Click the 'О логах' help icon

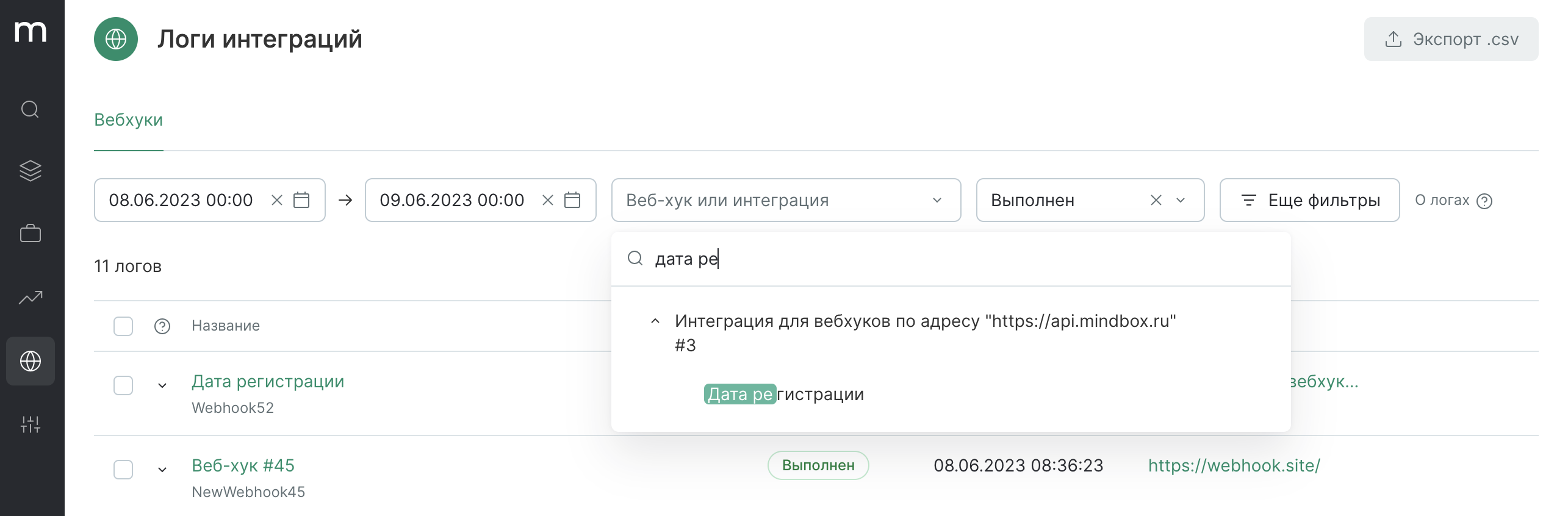click(x=1484, y=201)
